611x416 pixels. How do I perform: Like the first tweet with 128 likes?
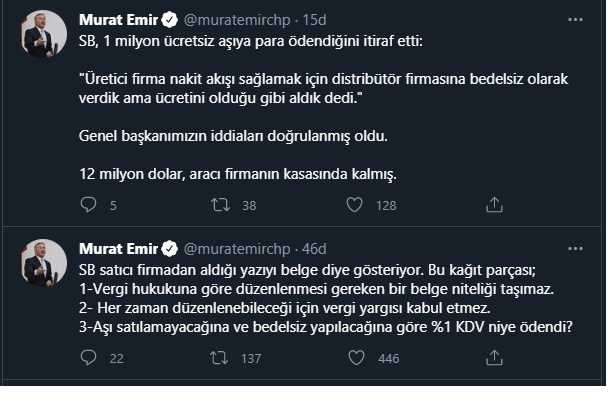point(354,206)
